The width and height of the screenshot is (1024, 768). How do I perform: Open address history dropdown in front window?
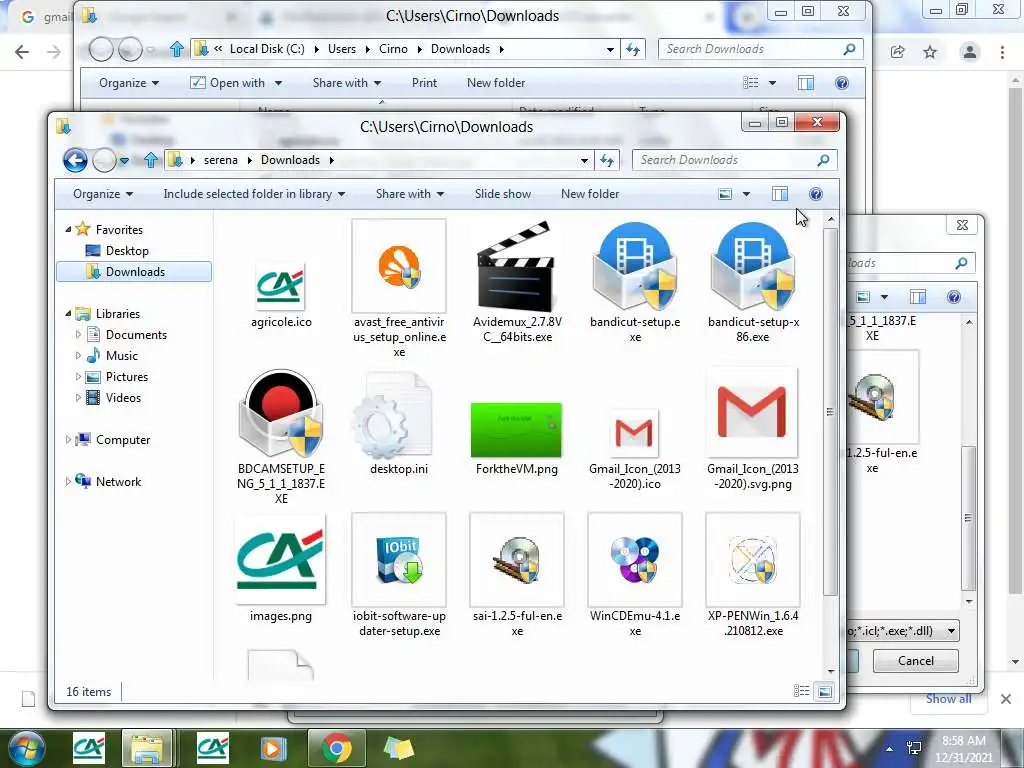tap(584, 160)
